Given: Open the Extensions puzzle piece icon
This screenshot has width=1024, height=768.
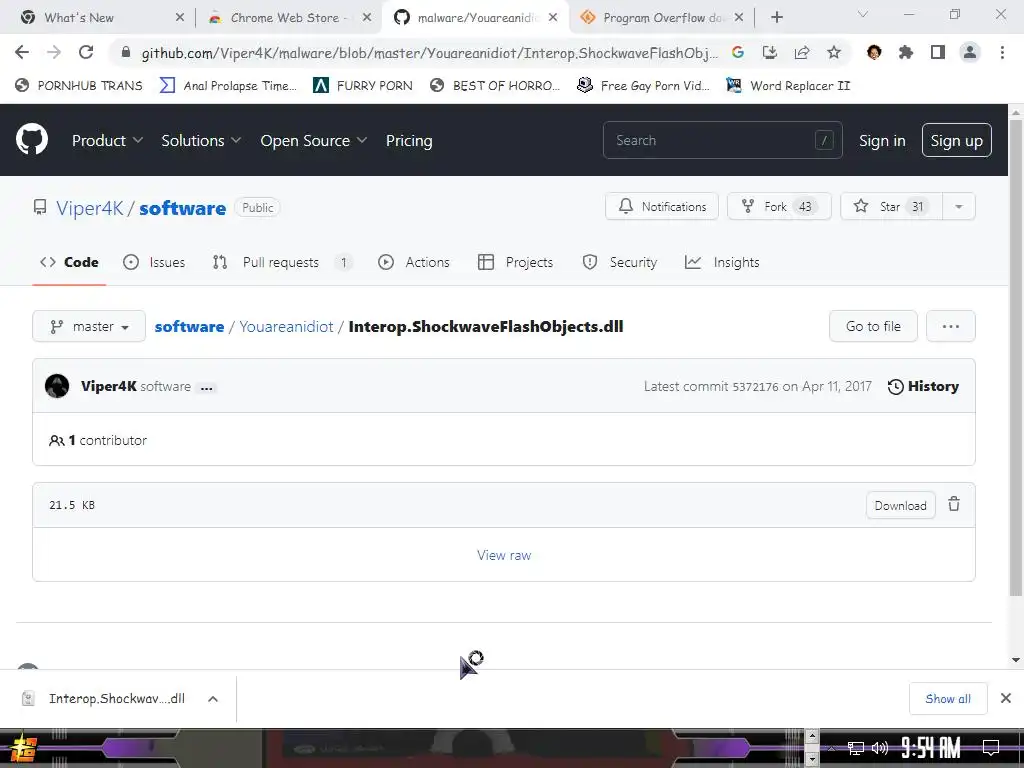Looking at the screenshot, I should click(905, 52).
